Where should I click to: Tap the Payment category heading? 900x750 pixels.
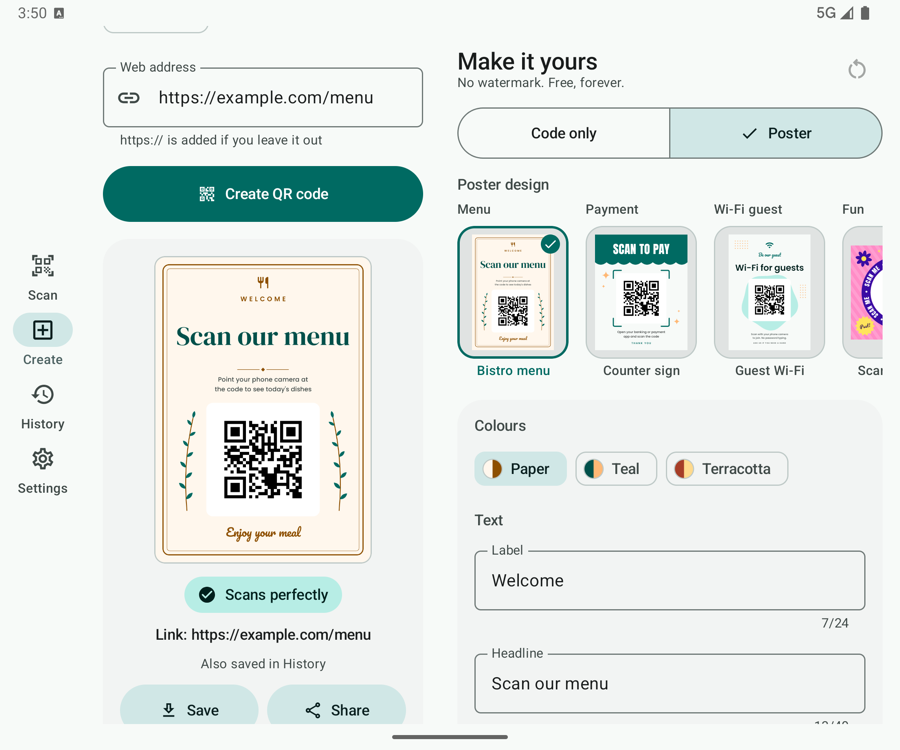coord(612,209)
